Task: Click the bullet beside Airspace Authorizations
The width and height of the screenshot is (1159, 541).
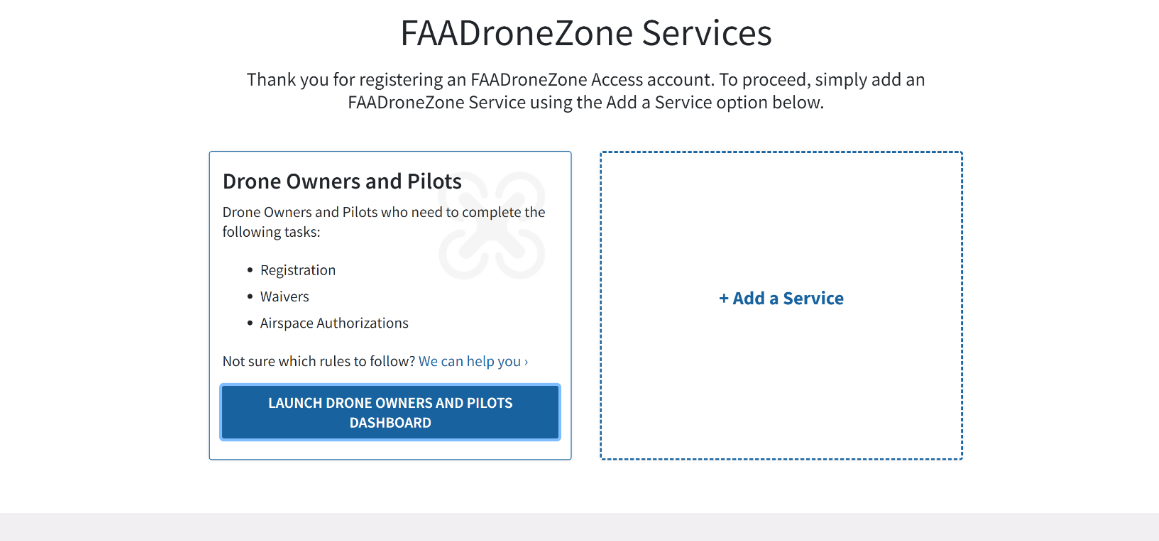Action: point(250,324)
